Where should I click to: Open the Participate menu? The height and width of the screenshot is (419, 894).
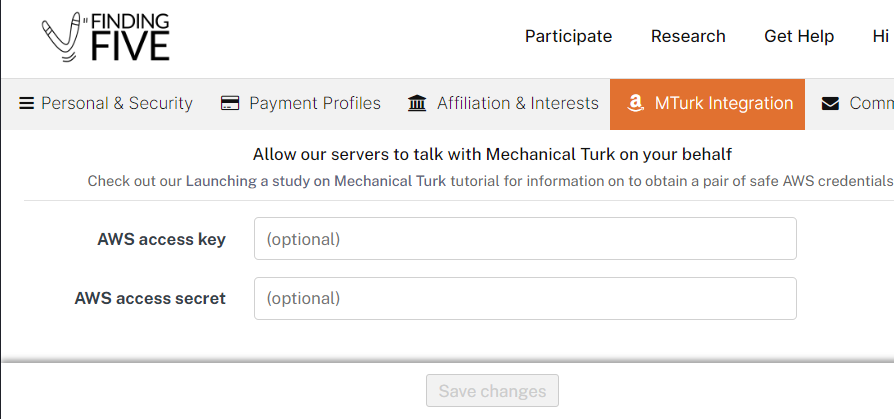(568, 36)
